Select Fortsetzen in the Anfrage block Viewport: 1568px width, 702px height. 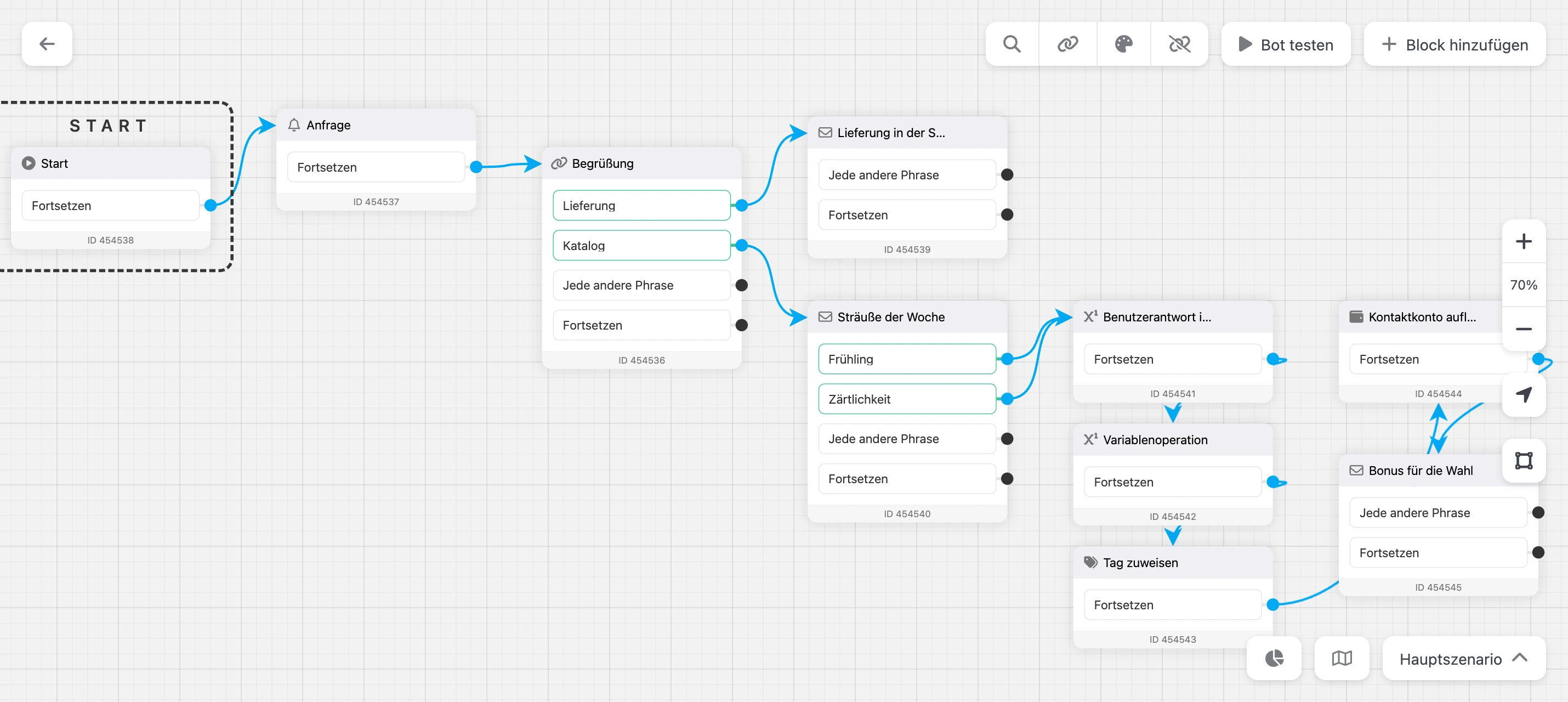[376, 167]
